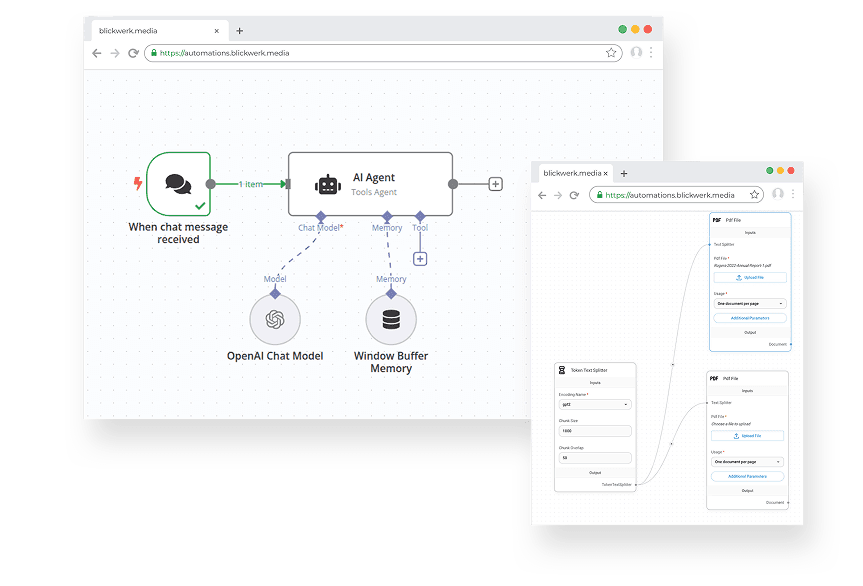Click the Chat Model diamond connector on AI Agent

[321, 216]
